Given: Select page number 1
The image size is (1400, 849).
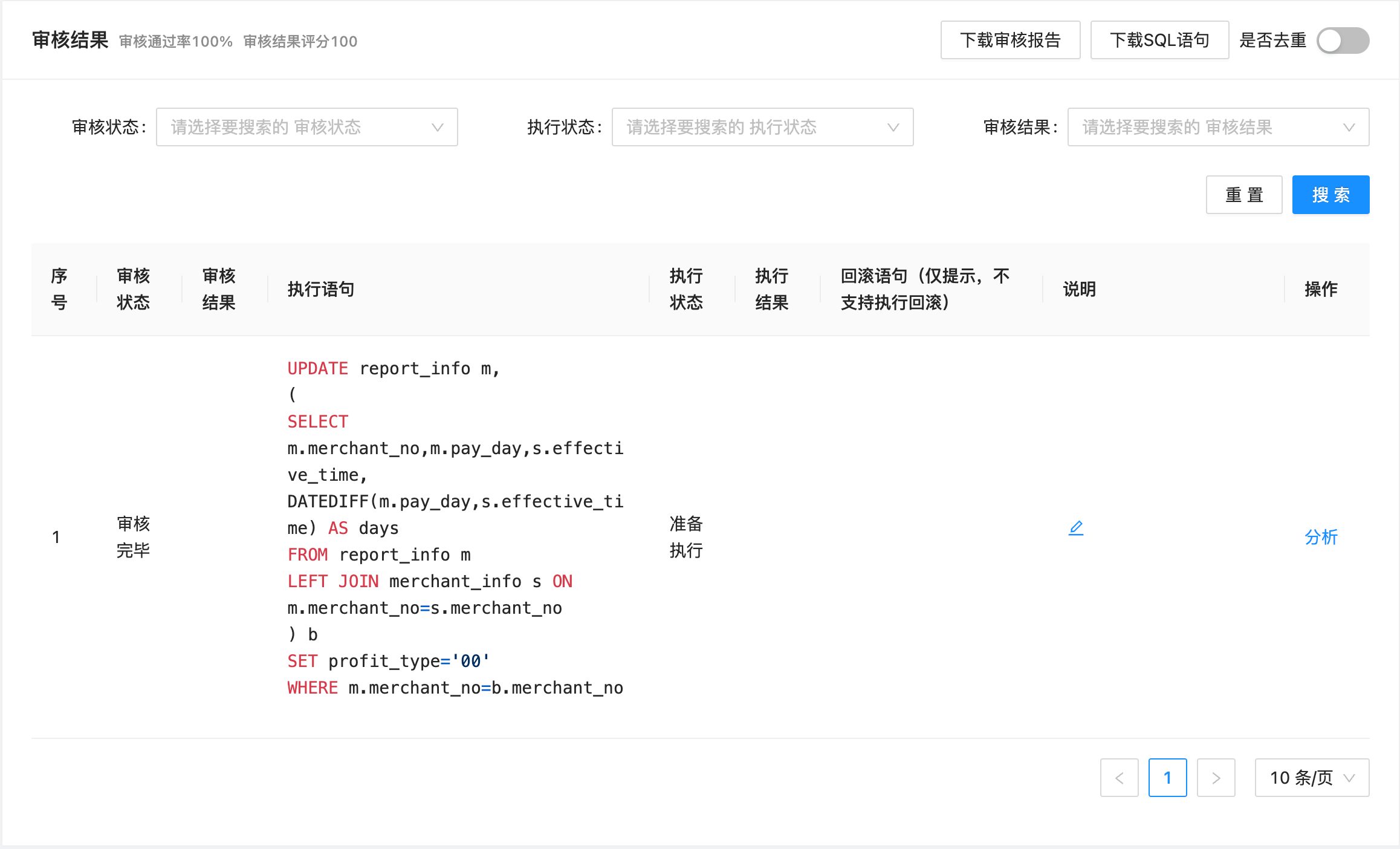Looking at the screenshot, I should [1167, 778].
